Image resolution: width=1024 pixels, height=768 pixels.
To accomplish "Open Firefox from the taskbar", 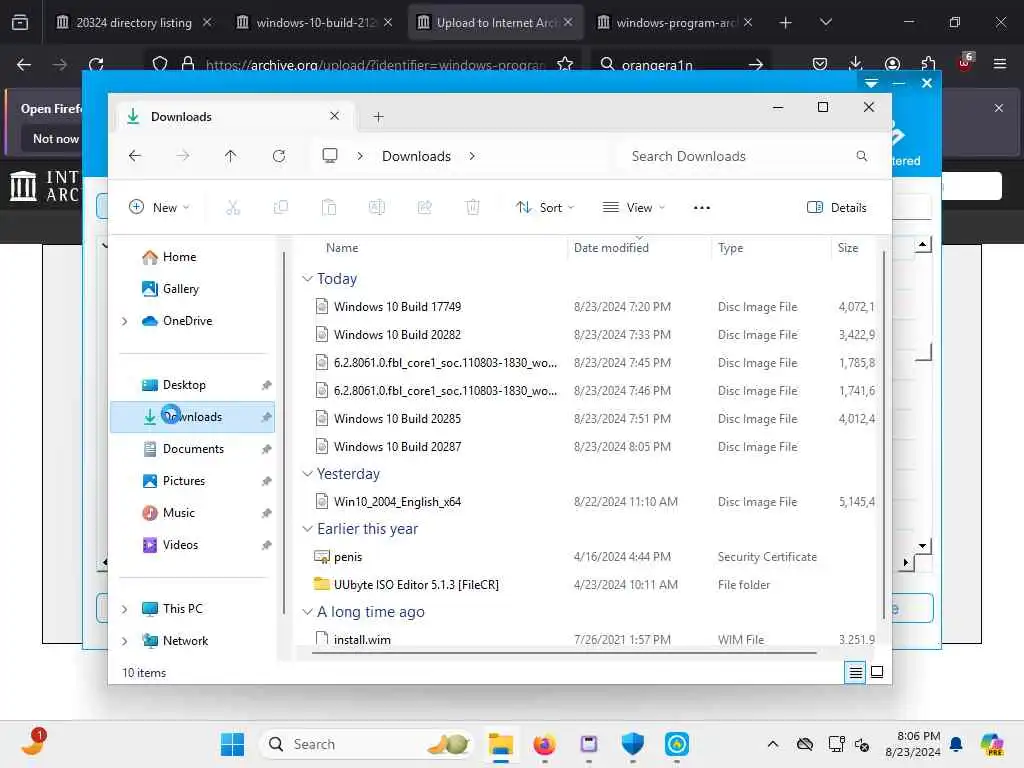I will click(545, 744).
